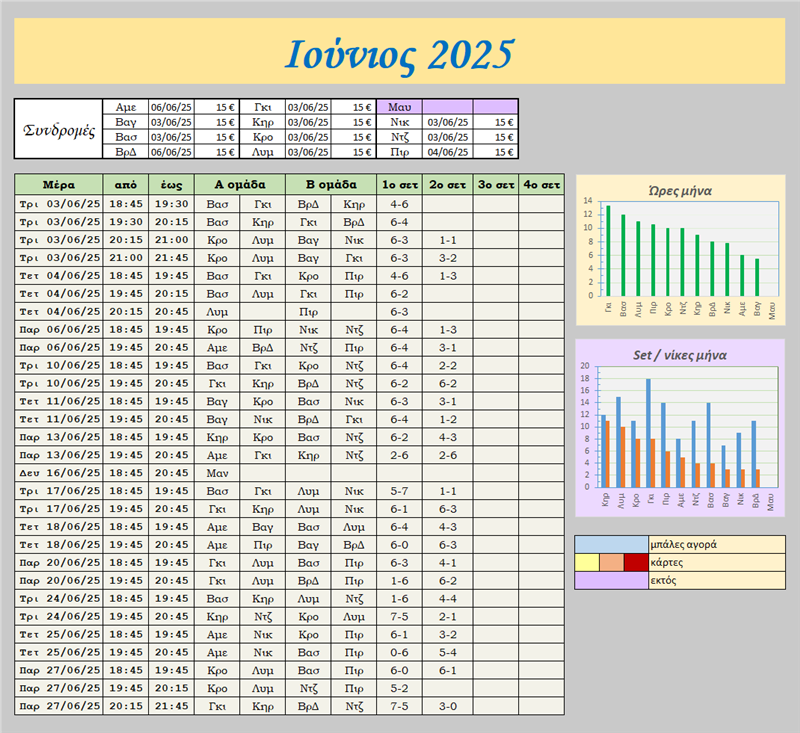Select the '4ο σετ' column header
Image resolution: width=800 pixels, height=733 pixels.
pyautogui.click(x=543, y=185)
